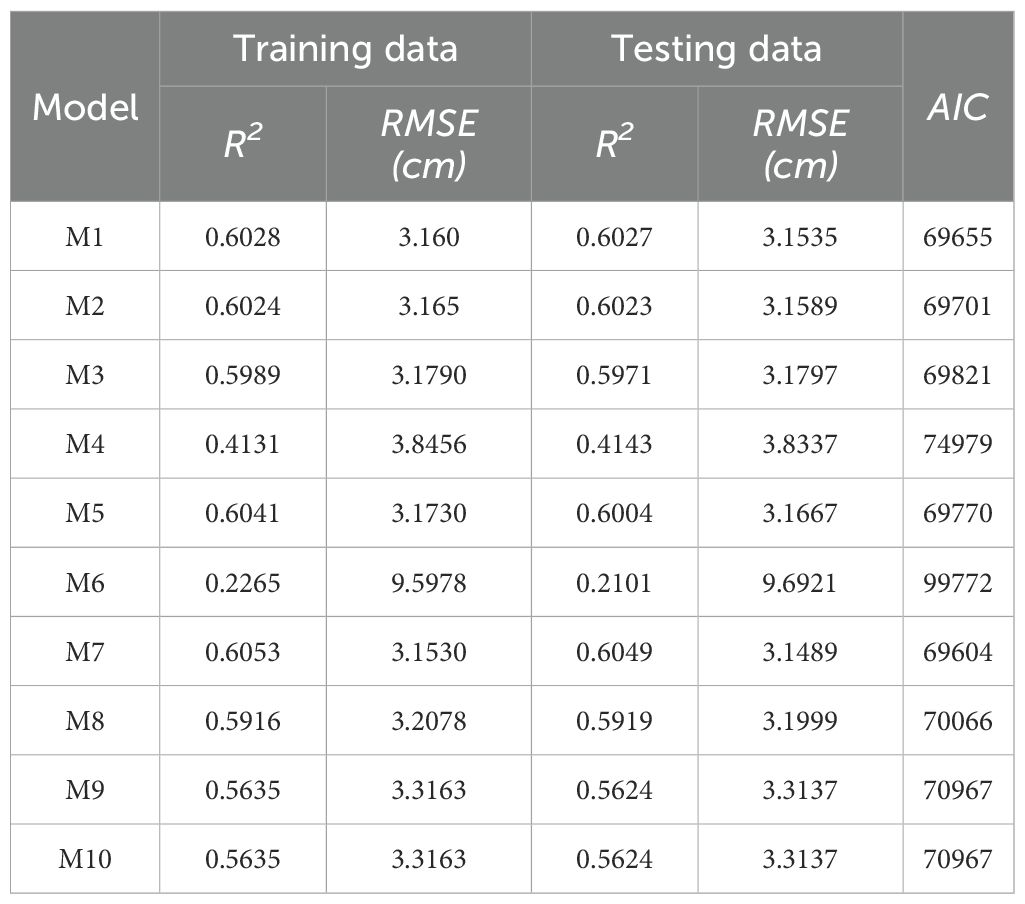
Task: Click the Training data RMSE (cm) header
Action: pyautogui.click(x=429, y=144)
